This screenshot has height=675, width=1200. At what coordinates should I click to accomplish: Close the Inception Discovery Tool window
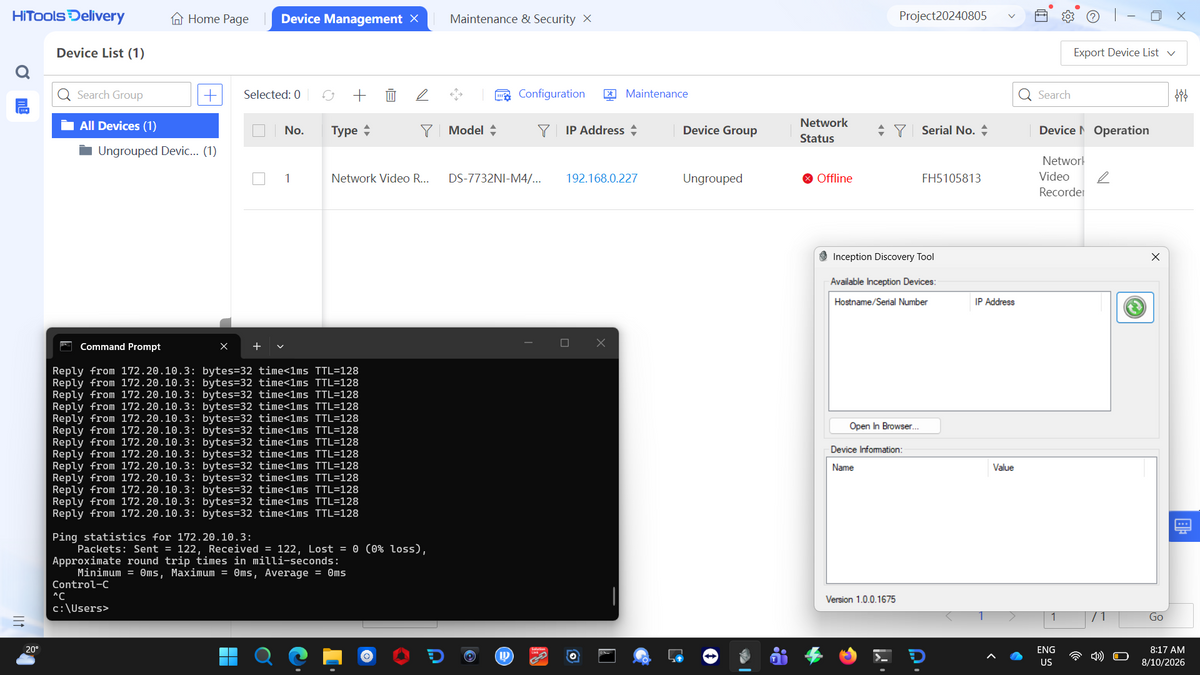(1156, 257)
